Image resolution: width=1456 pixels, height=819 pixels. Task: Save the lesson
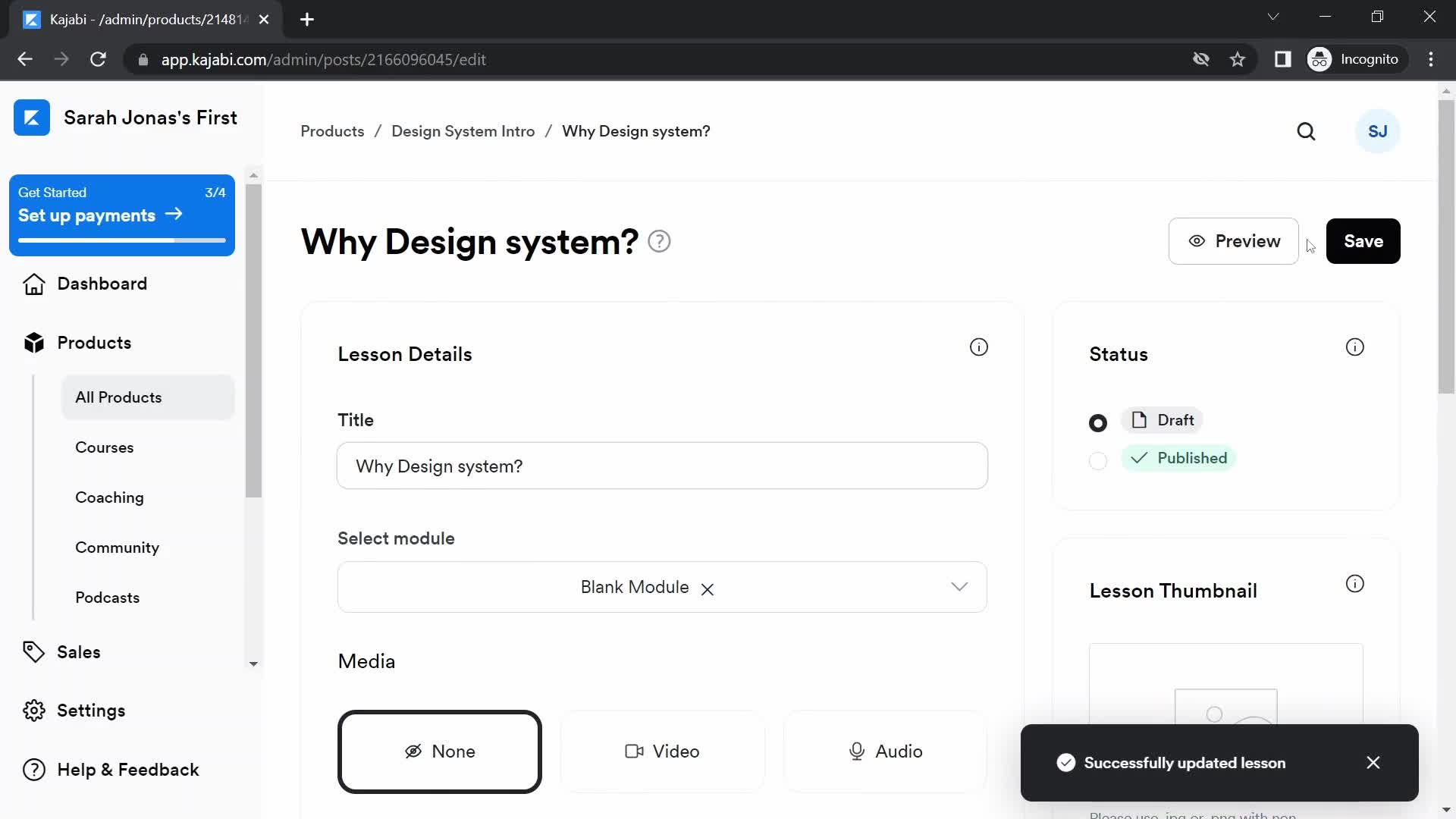coord(1363,241)
